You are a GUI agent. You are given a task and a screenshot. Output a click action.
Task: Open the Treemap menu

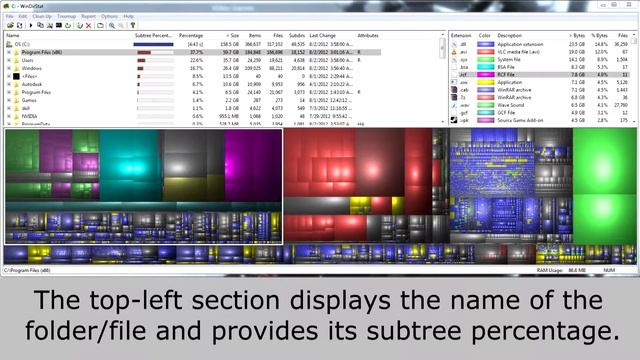pyautogui.click(x=67, y=16)
